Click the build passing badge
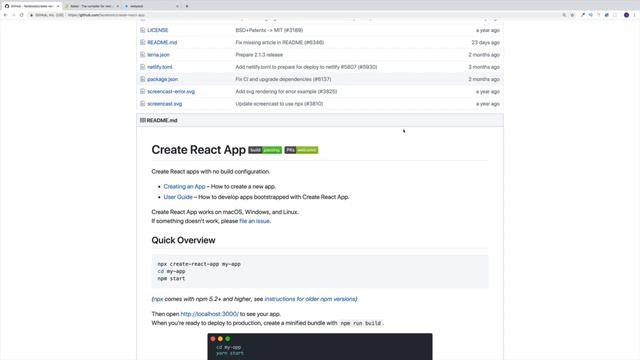Viewport: 640px width, 360px height. [x=265, y=150]
